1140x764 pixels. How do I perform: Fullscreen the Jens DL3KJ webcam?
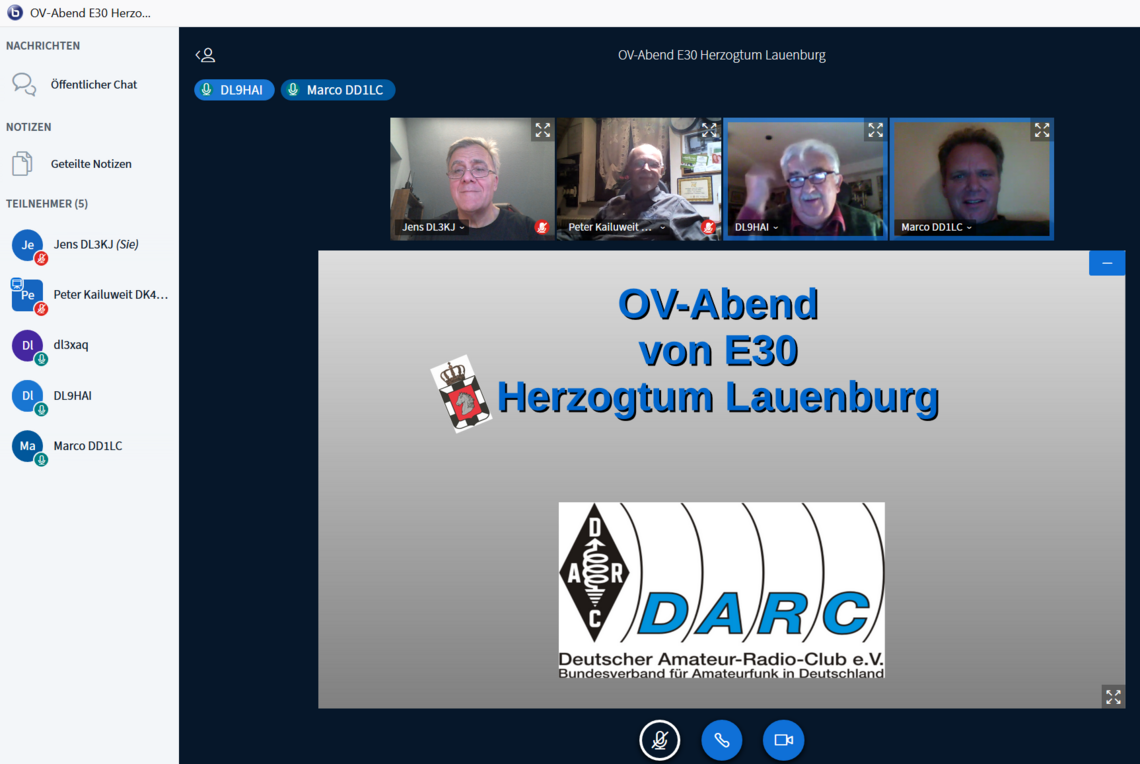542,131
